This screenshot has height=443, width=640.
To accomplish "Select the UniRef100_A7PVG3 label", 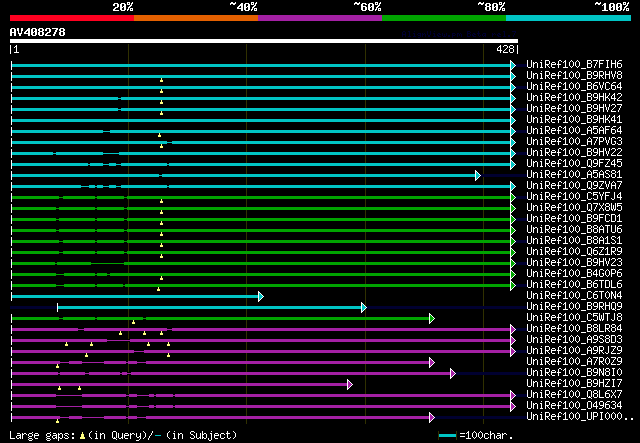I will pos(574,142).
